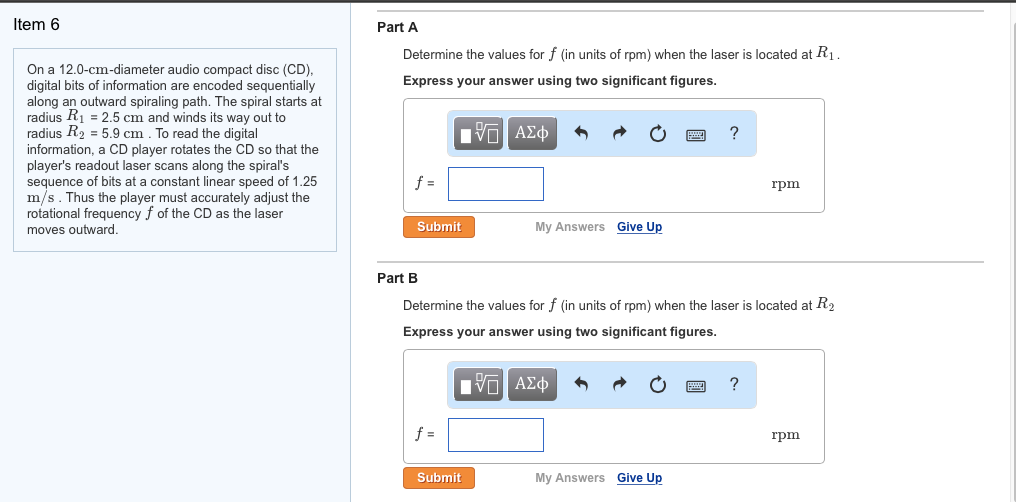Open keyboard shortcuts icon in Part B
The height and width of the screenshot is (502, 1016).
point(696,384)
